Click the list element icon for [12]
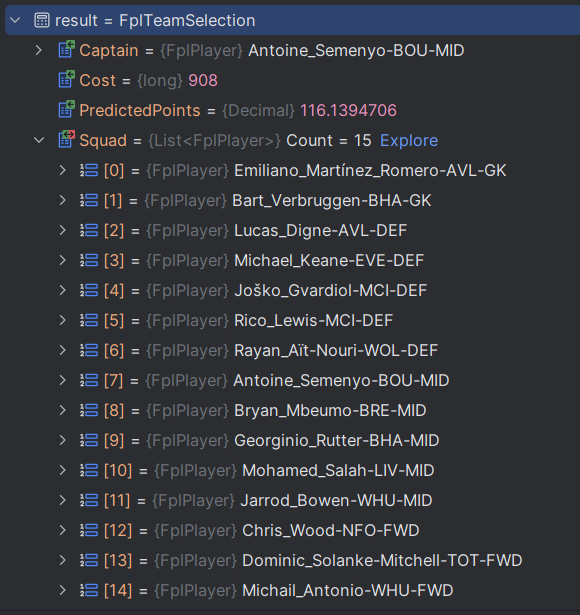 point(89,530)
